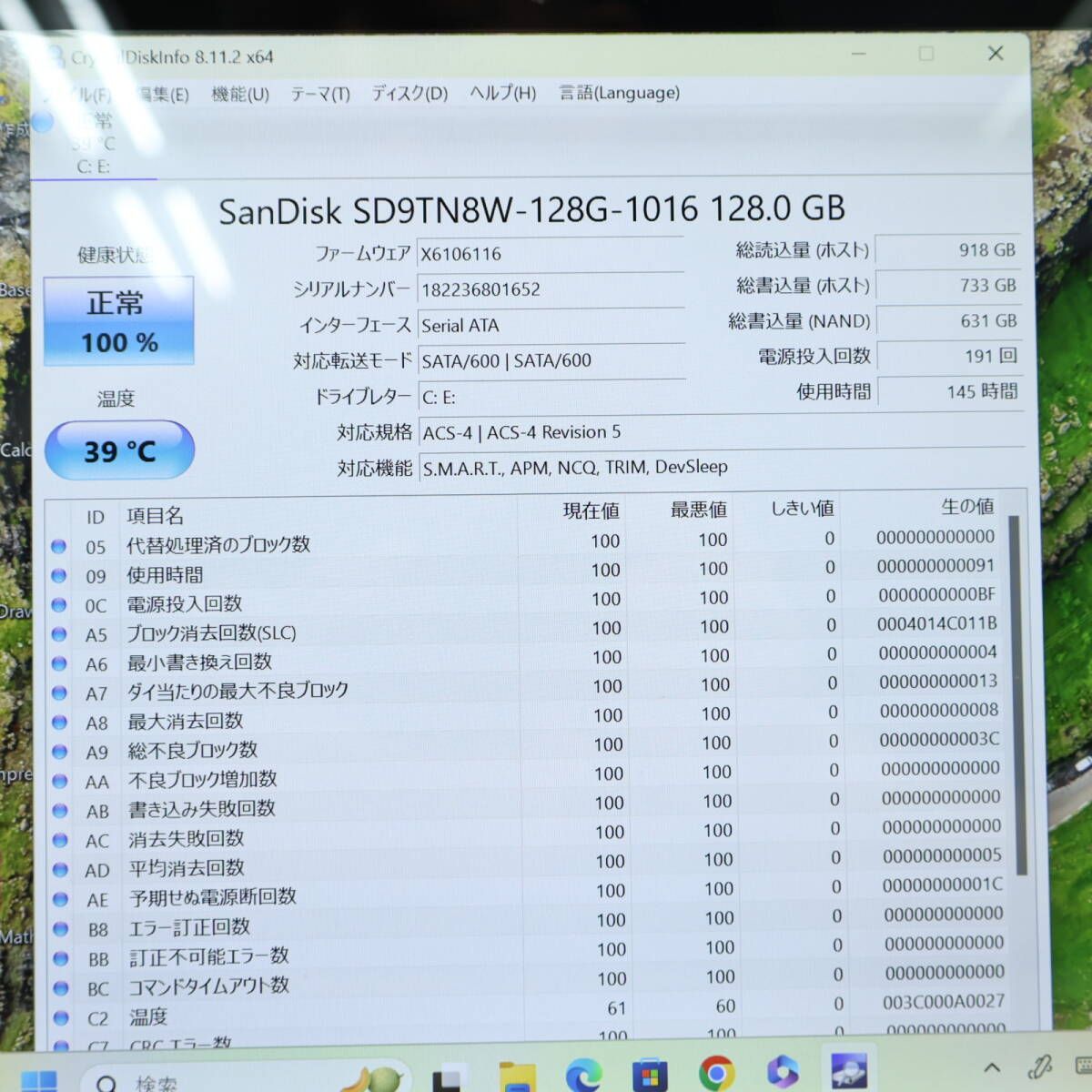Open the 言語(Language) menu

(619, 93)
